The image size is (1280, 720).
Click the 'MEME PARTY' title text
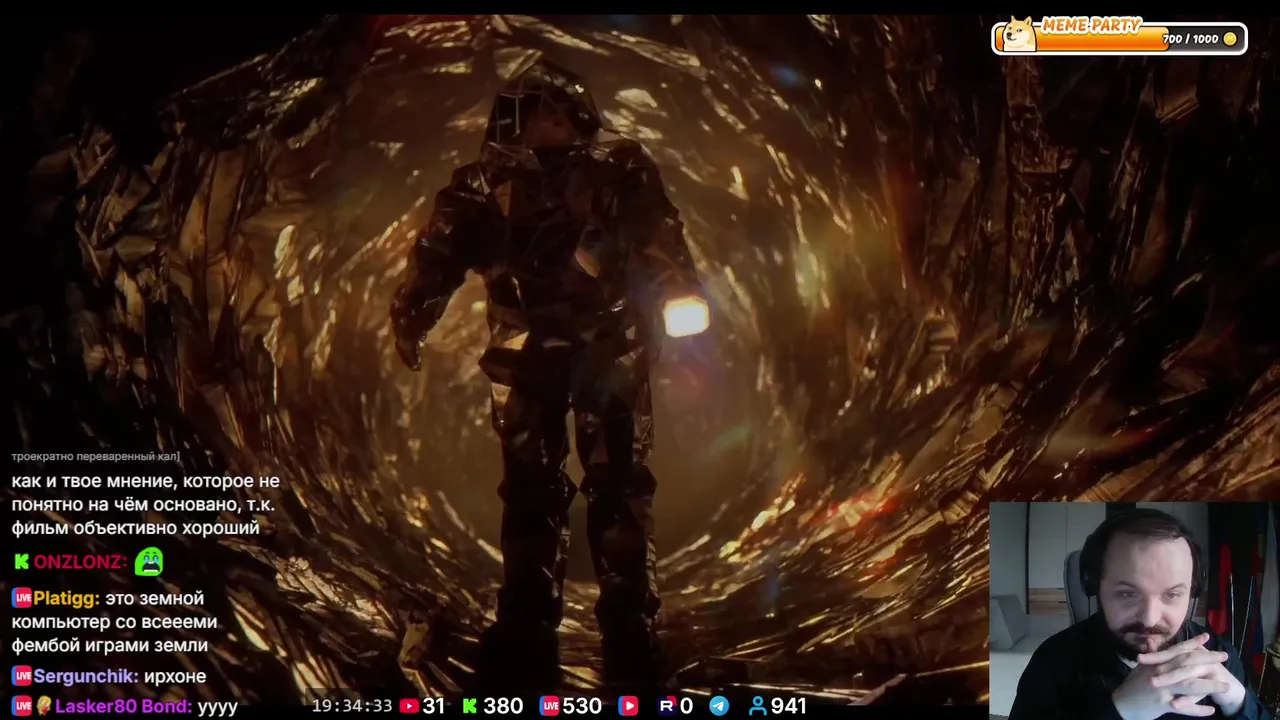click(1091, 26)
